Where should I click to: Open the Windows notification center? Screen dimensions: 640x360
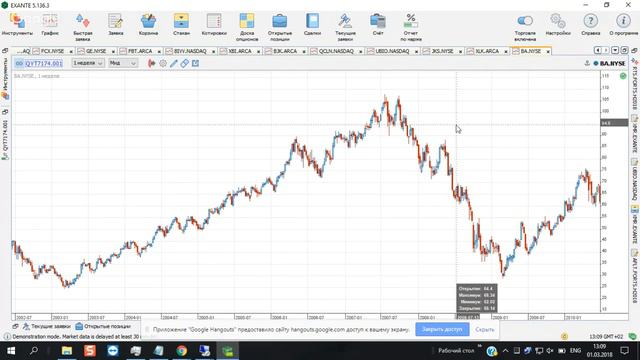(x=624, y=351)
